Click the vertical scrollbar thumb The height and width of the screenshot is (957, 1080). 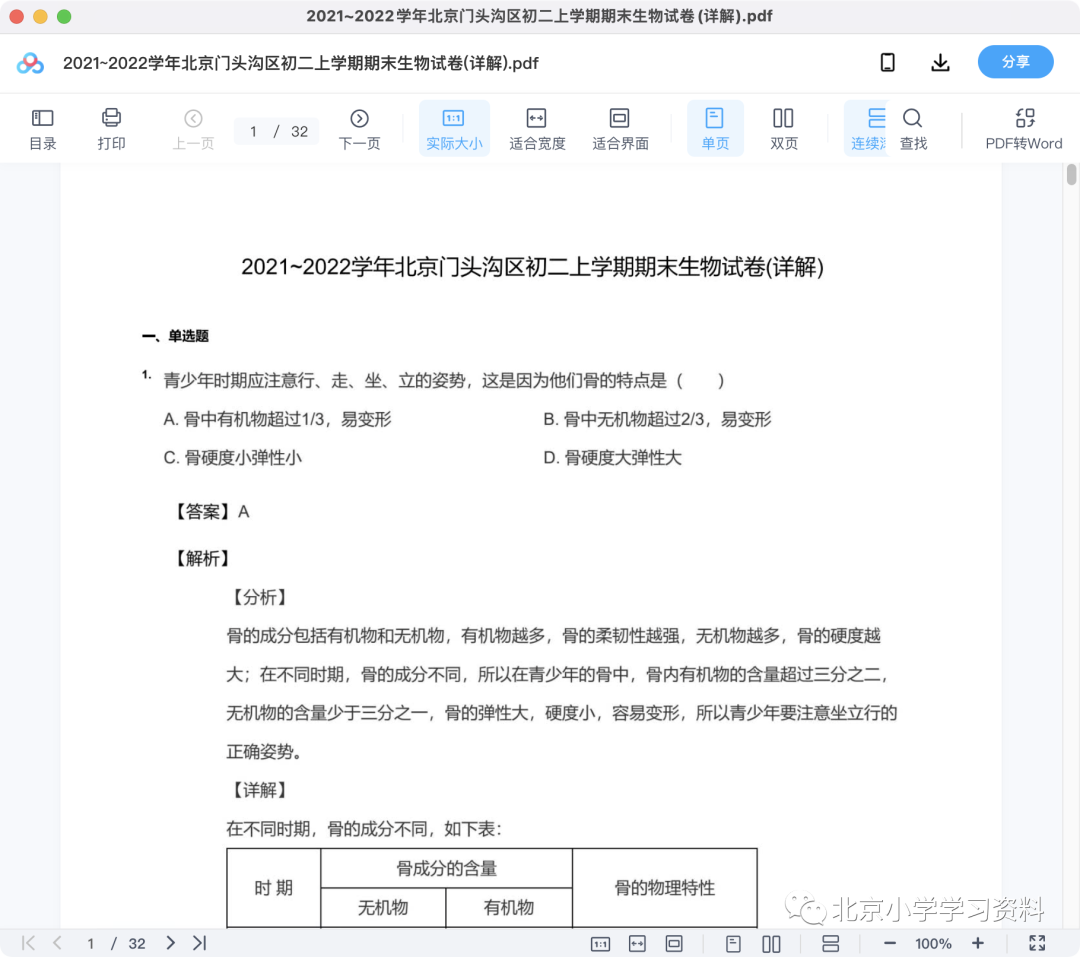pyautogui.click(x=1071, y=174)
